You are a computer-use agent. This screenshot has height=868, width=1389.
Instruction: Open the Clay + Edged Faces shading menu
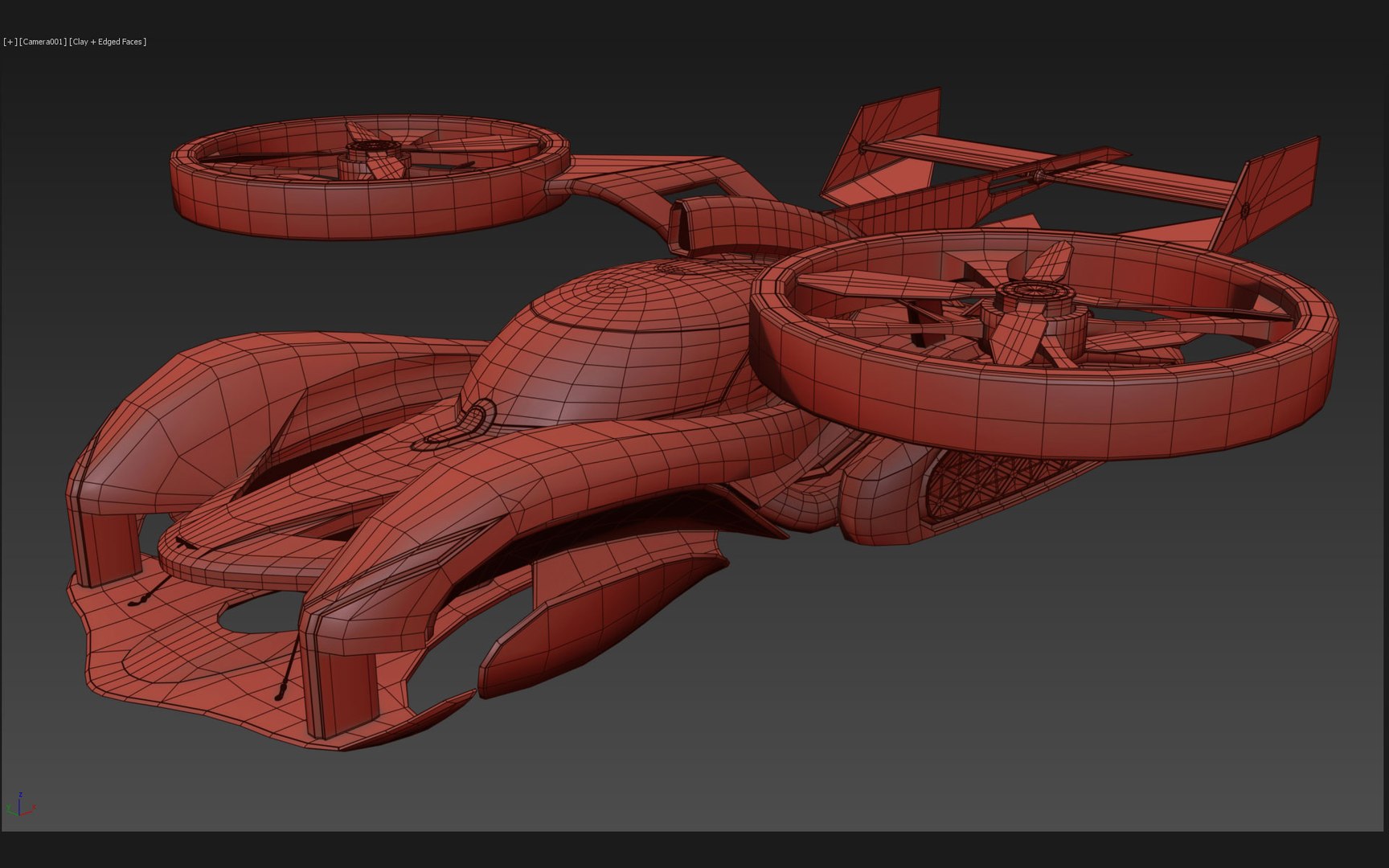pos(109,42)
